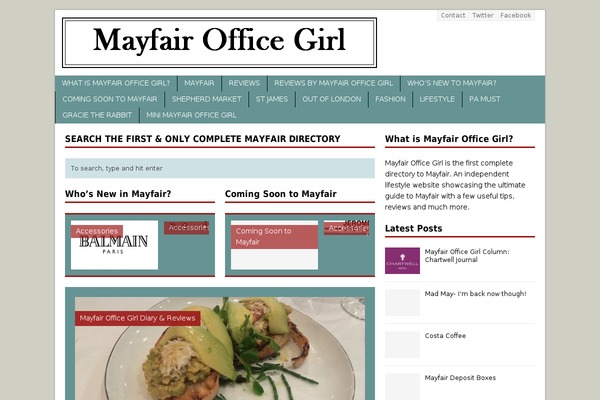
Task: Open the Mayfair Deposit Boxes post
Action: click(460, 378)
